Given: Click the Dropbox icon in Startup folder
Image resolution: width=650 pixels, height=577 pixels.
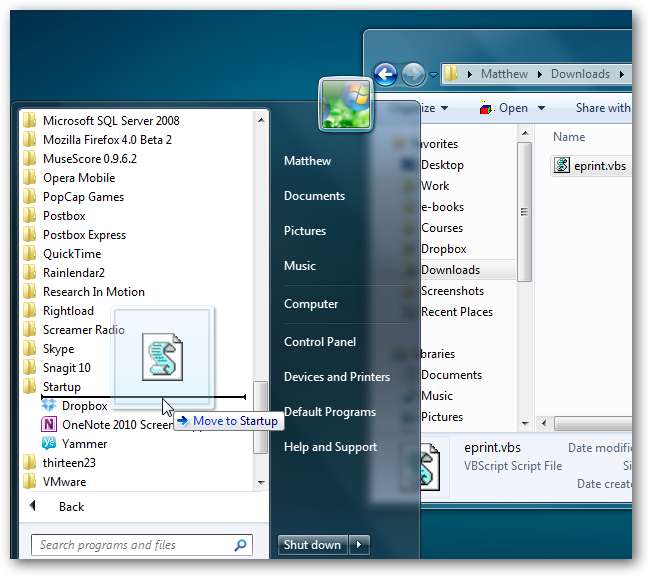Looking at the screenshot, I should point(49,406).
